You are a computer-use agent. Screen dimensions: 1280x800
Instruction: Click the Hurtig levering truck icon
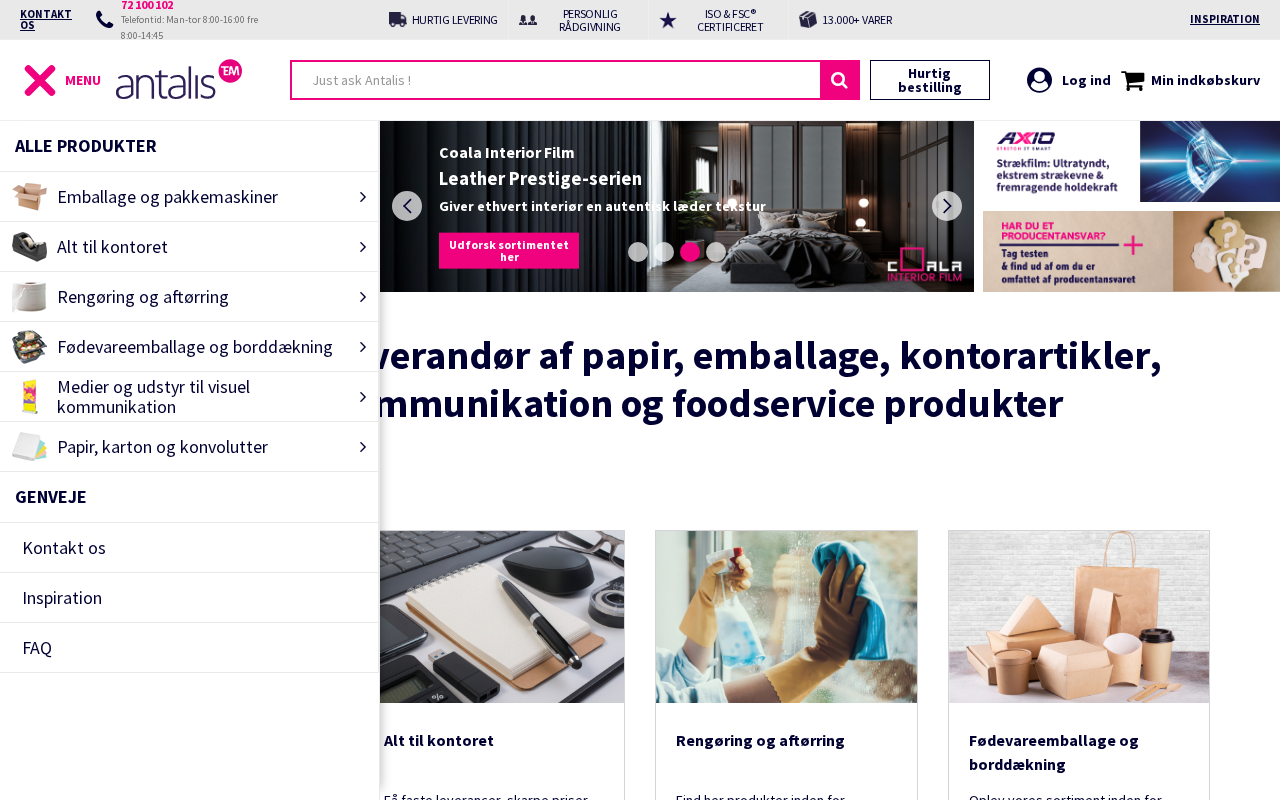(398, 19)
